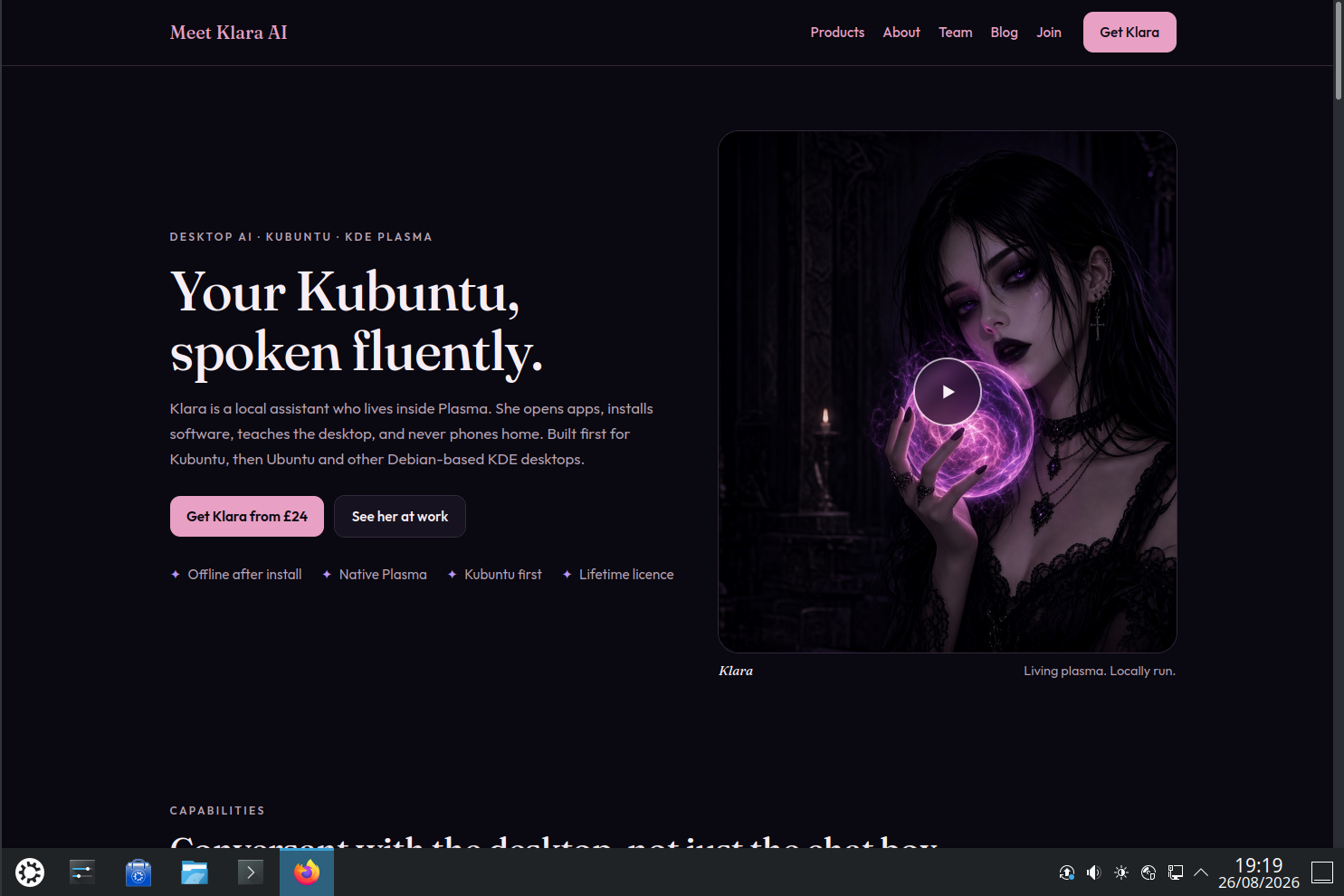Play the Klara hero video

[948, 392]
